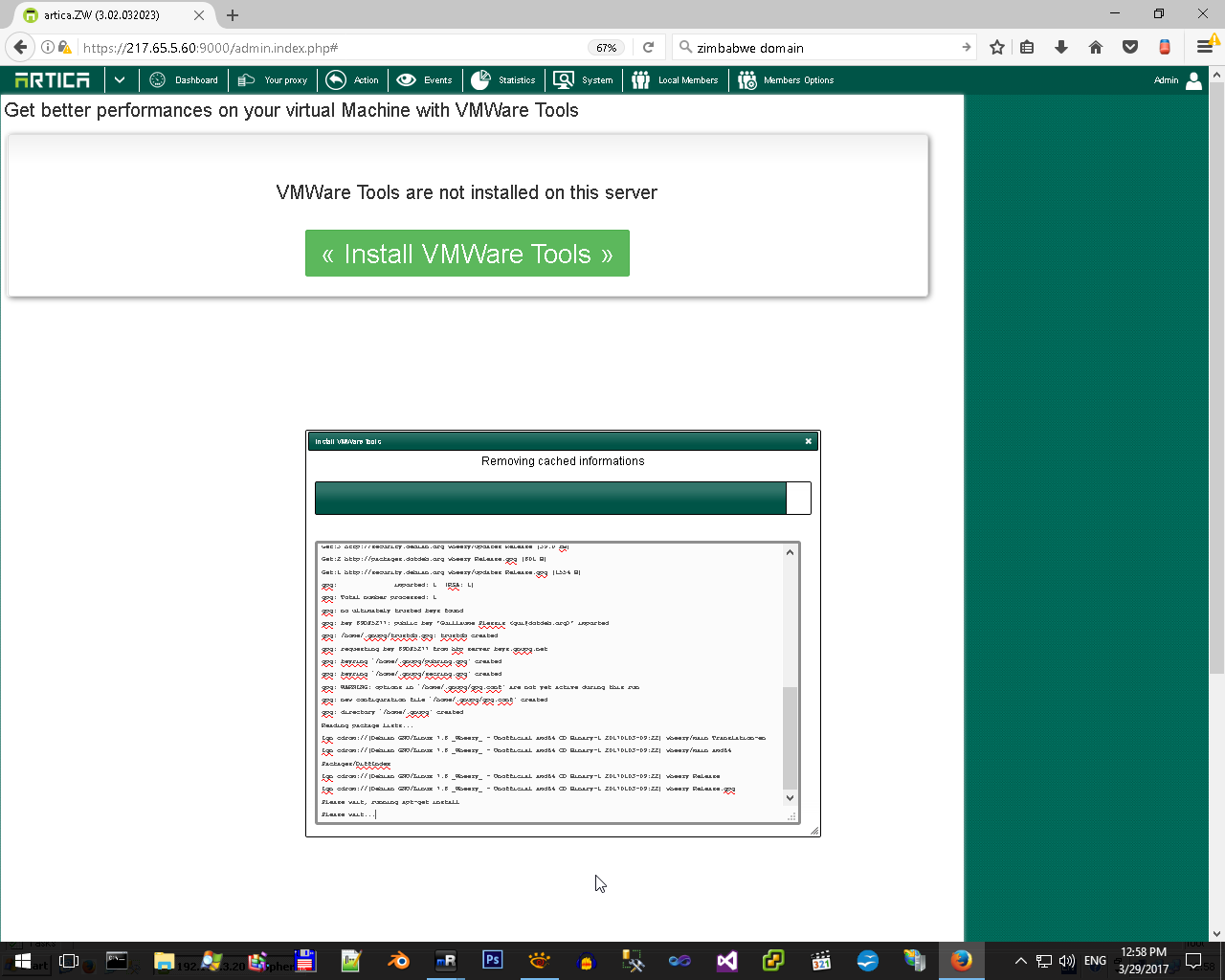Open Photoshop from the taskbar
The image size is (1225, 980).
[x=493, y=960]
